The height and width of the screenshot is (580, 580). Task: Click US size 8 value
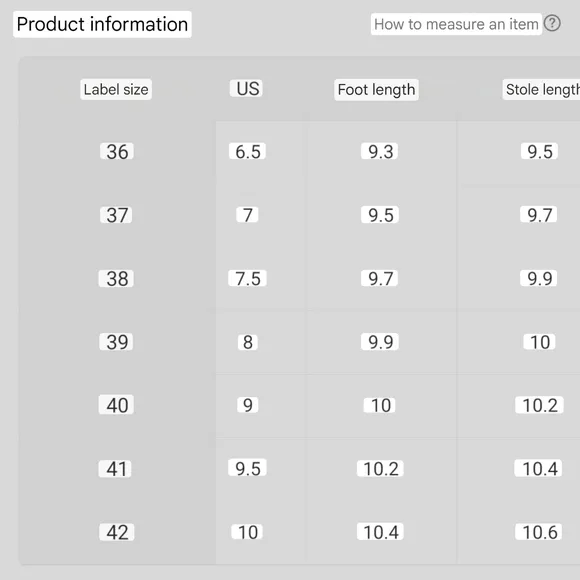coord(247,342)
